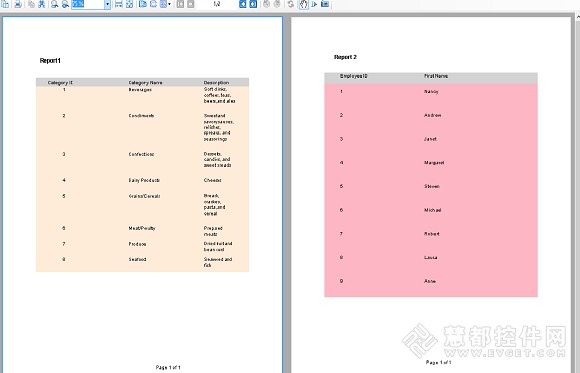580x373 pixels.
Task: Switch to continuous page view icon
Action: click(x=153, y=4)
